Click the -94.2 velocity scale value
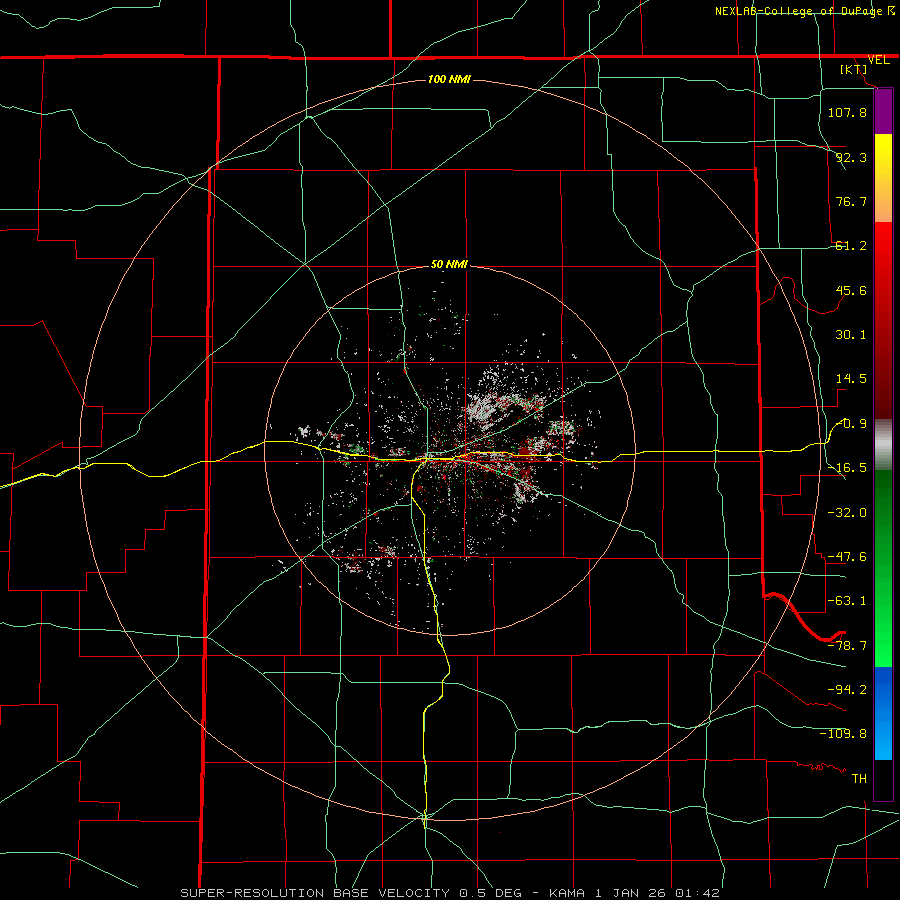This screenshot has height=900, width=900. (x=847, y=689)
